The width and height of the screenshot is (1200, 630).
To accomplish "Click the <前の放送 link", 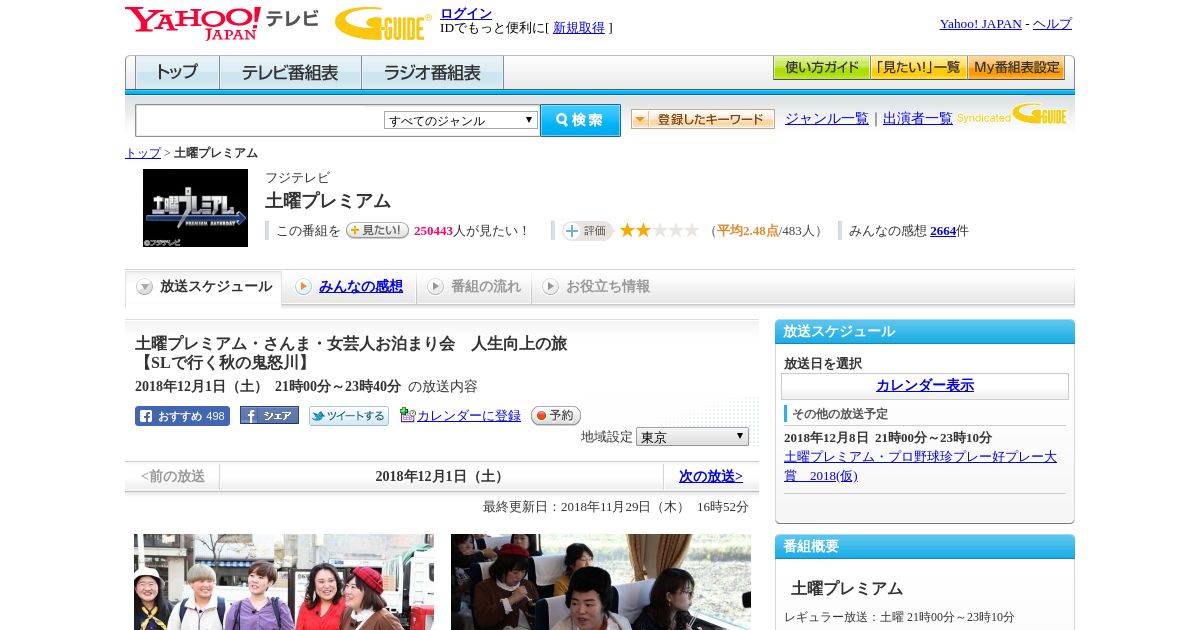I will 173,477.
